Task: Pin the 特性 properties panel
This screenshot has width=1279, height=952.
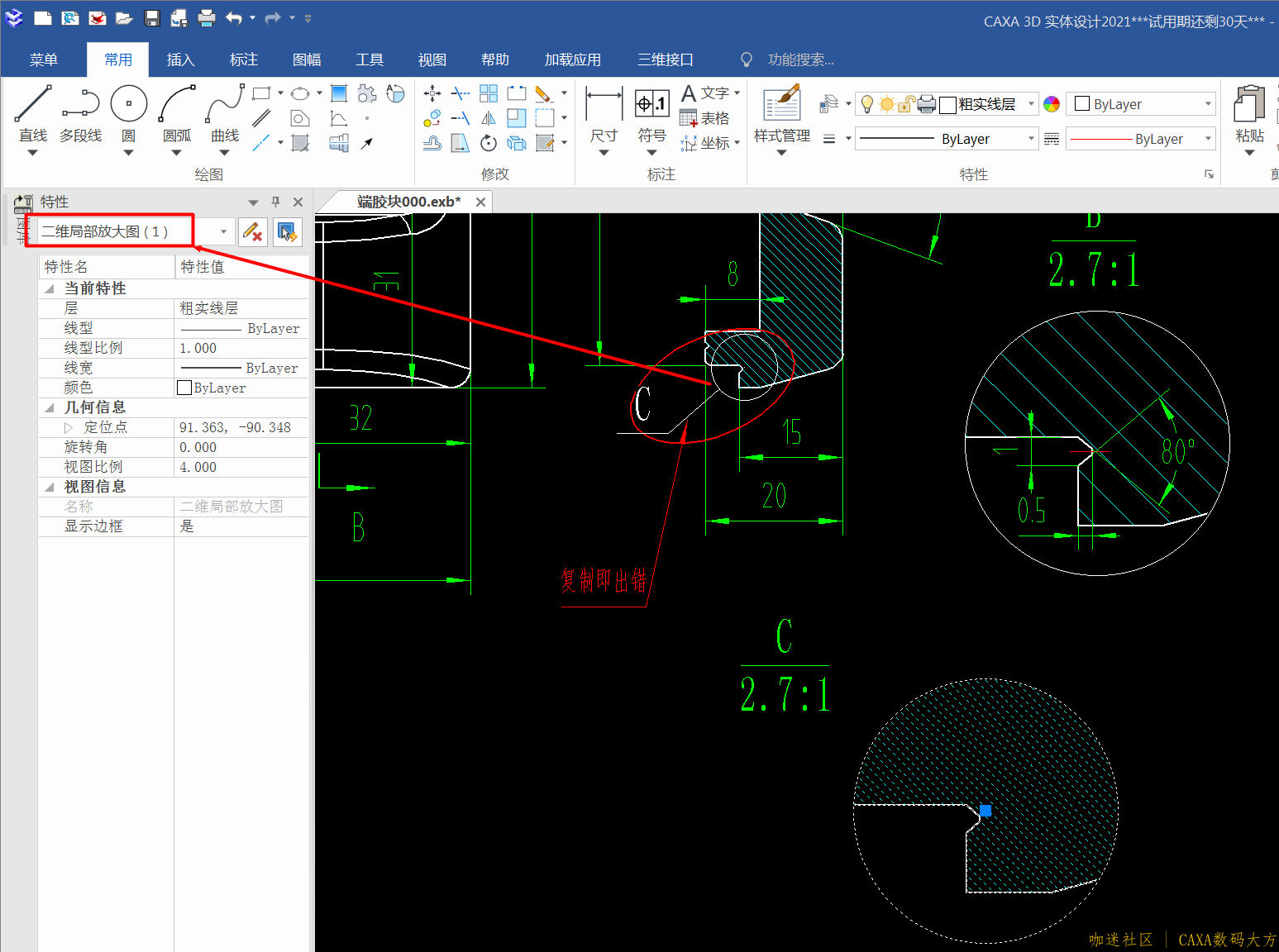Action: [x=275, y=202]
